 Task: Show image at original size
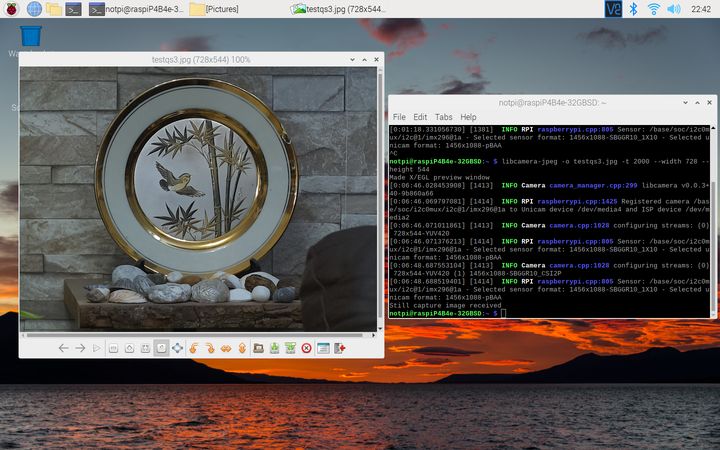click(161, 349)
